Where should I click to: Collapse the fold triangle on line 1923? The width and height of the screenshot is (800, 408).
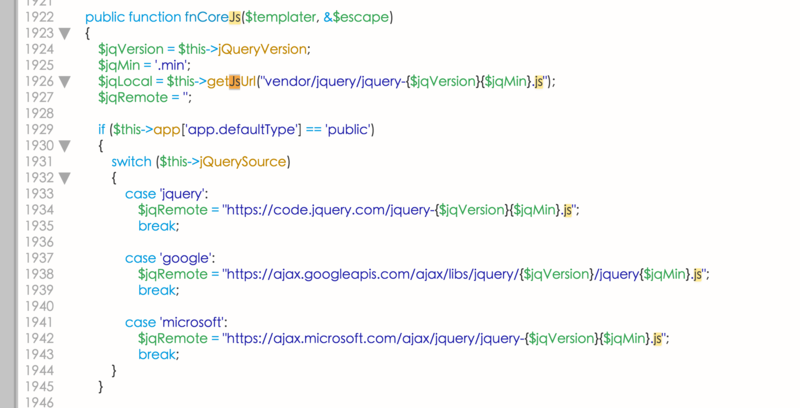point(64,34)
